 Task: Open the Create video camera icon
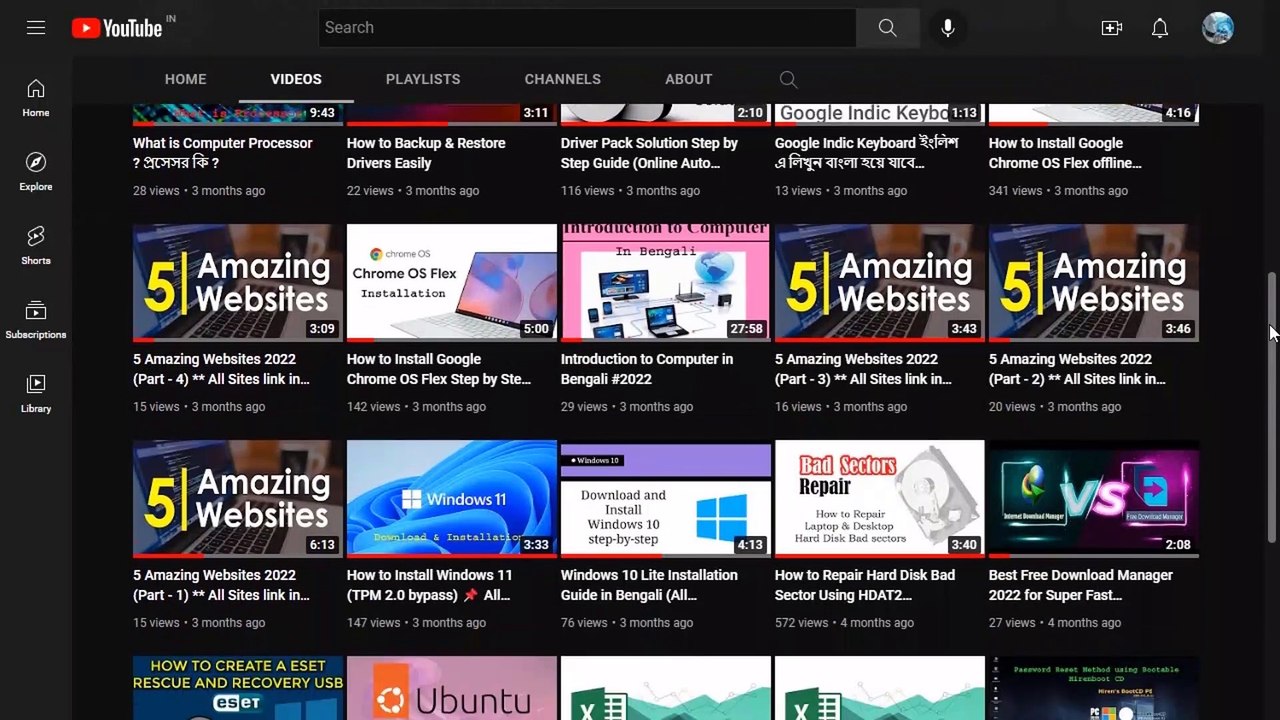[x=1112, y=28]
